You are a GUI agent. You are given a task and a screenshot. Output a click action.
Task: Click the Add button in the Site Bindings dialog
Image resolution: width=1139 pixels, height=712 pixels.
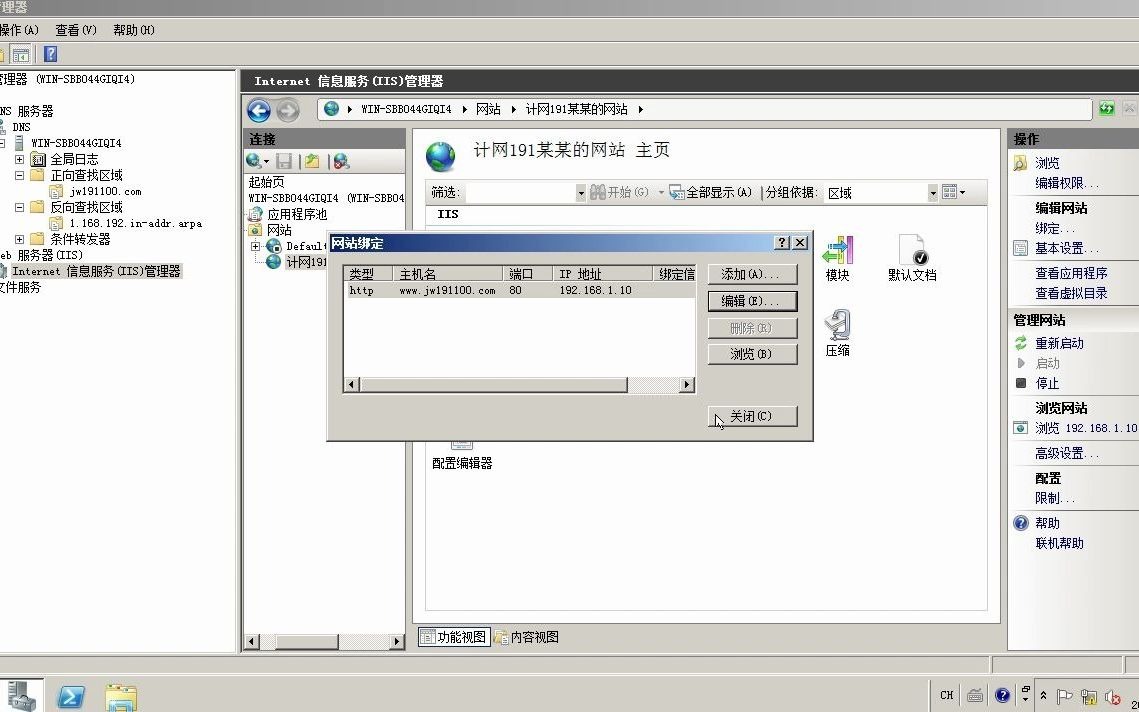(x=753, y=275)
